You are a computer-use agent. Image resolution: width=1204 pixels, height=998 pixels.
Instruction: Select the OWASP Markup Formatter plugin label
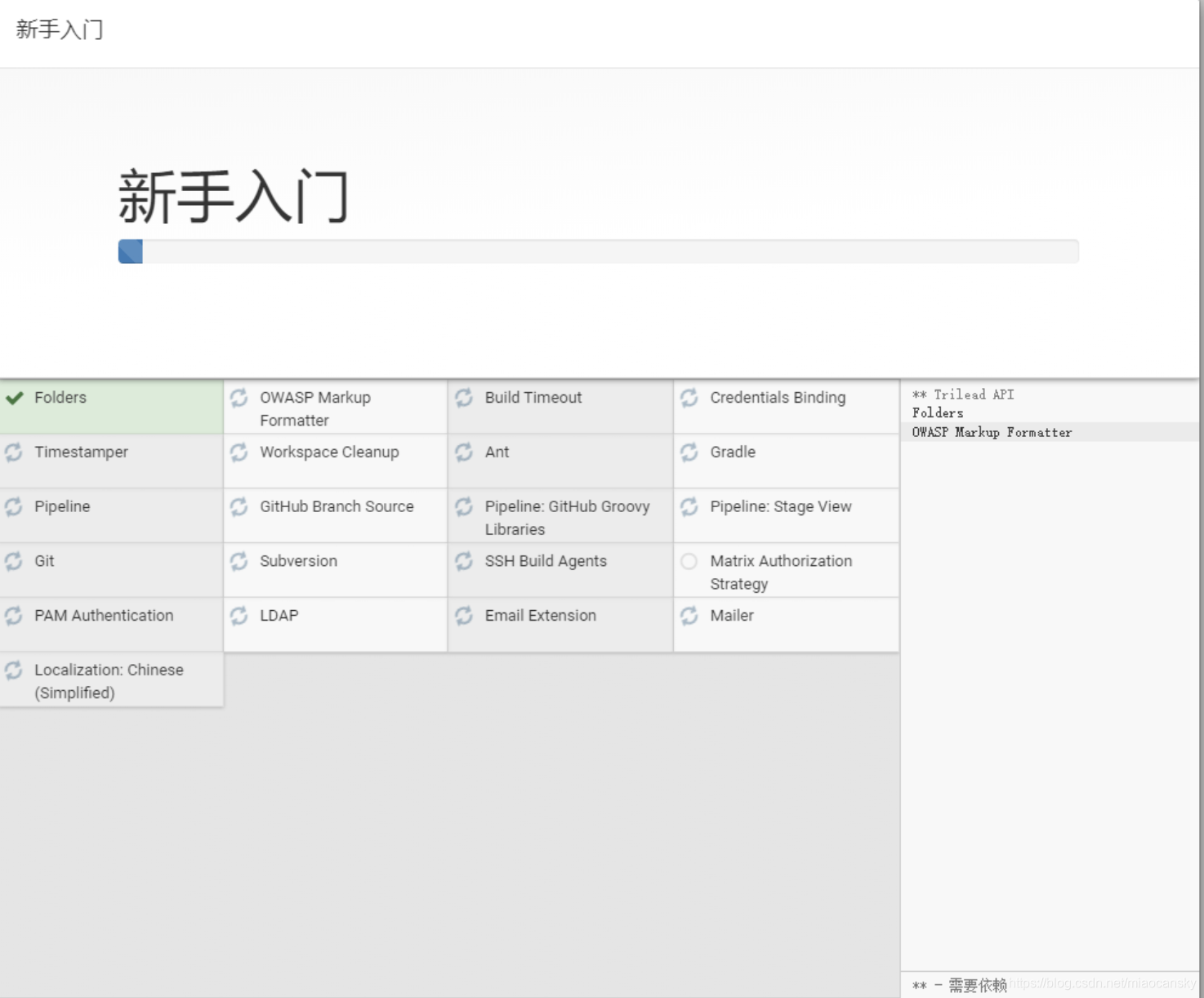tap(315, 409)
